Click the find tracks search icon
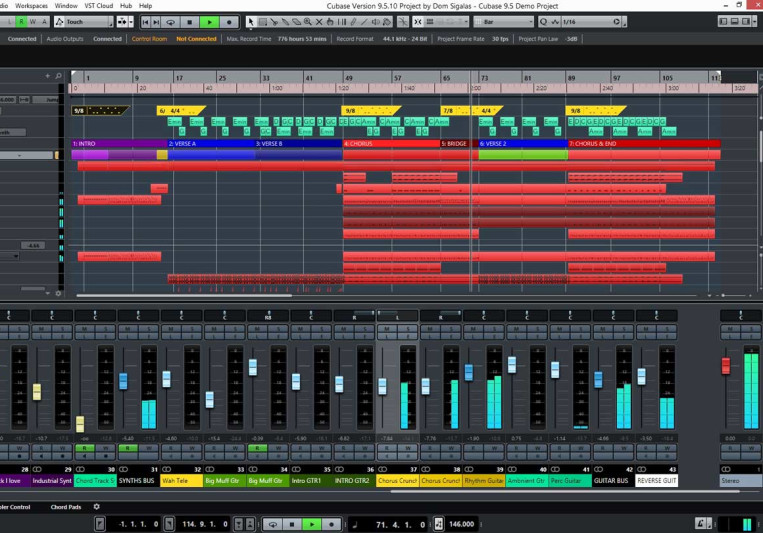This screenshot has height=533, width=763. pos(58,76)
